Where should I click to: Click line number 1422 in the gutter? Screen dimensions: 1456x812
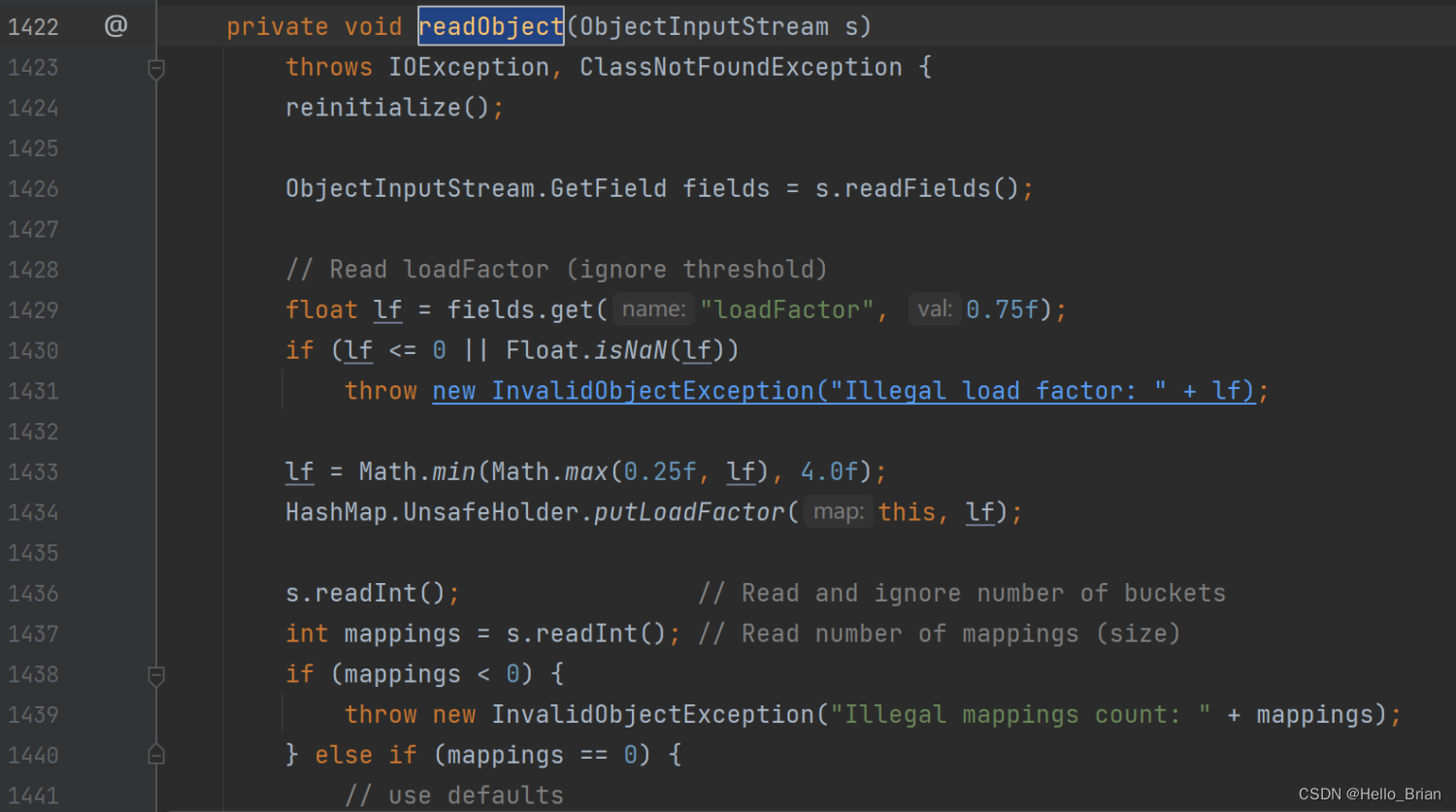[33, 27]
